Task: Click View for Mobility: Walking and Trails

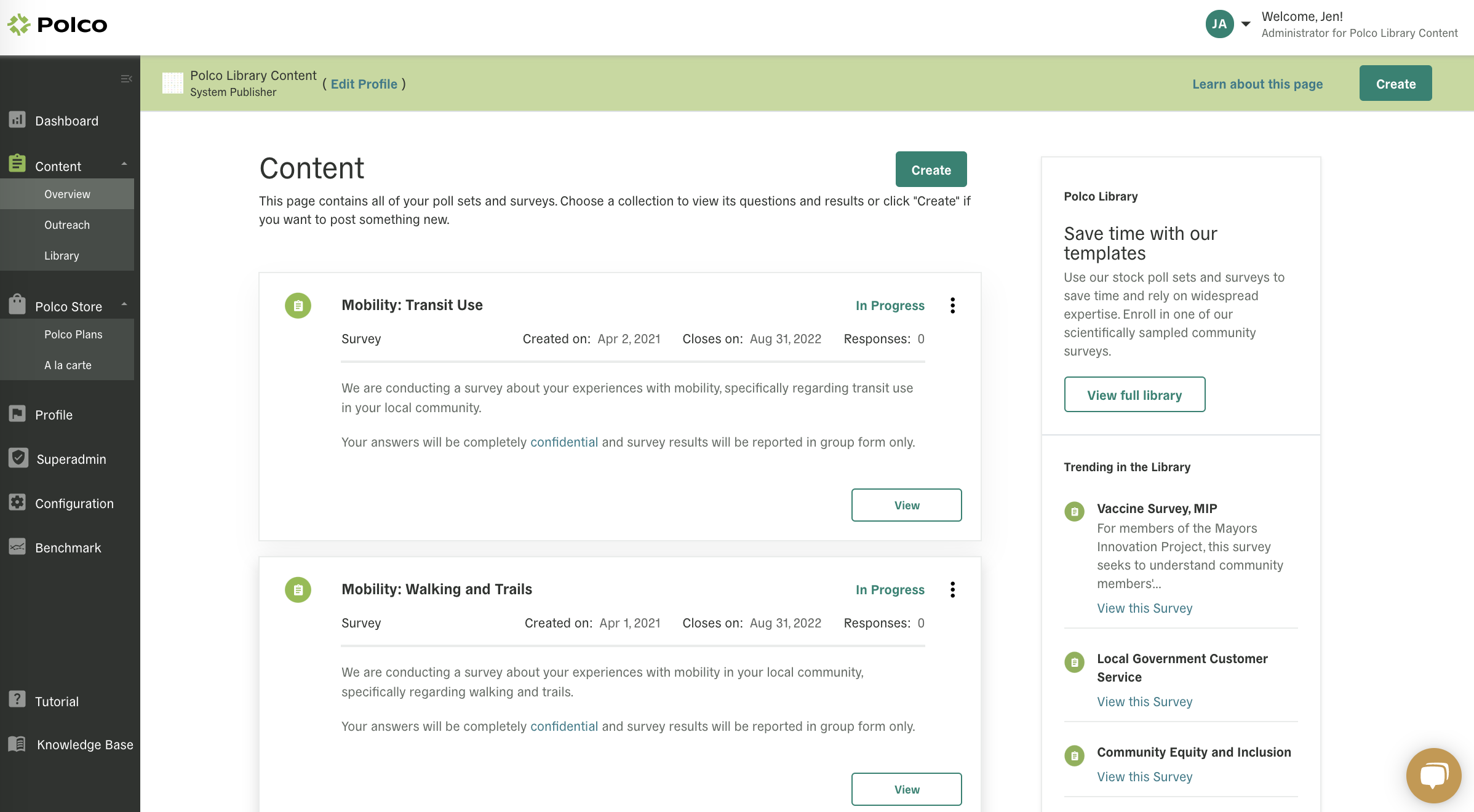Action: pyautogui.click(x=907, y=789)
